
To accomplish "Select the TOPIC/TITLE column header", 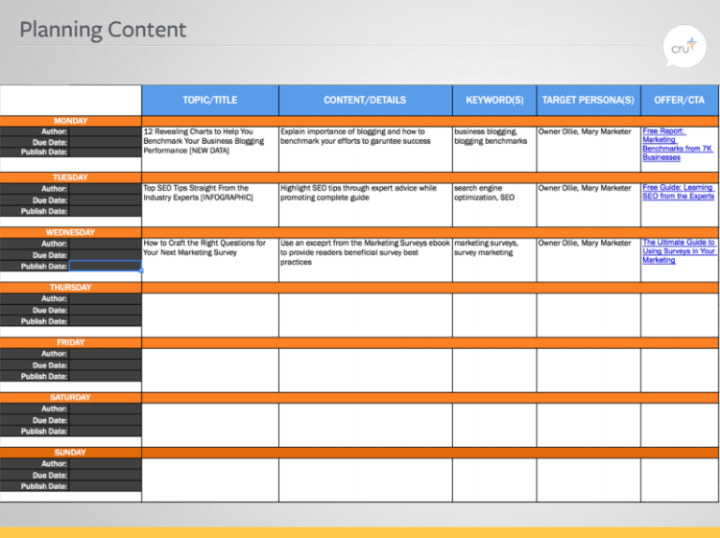I will (x=210, y=100).
